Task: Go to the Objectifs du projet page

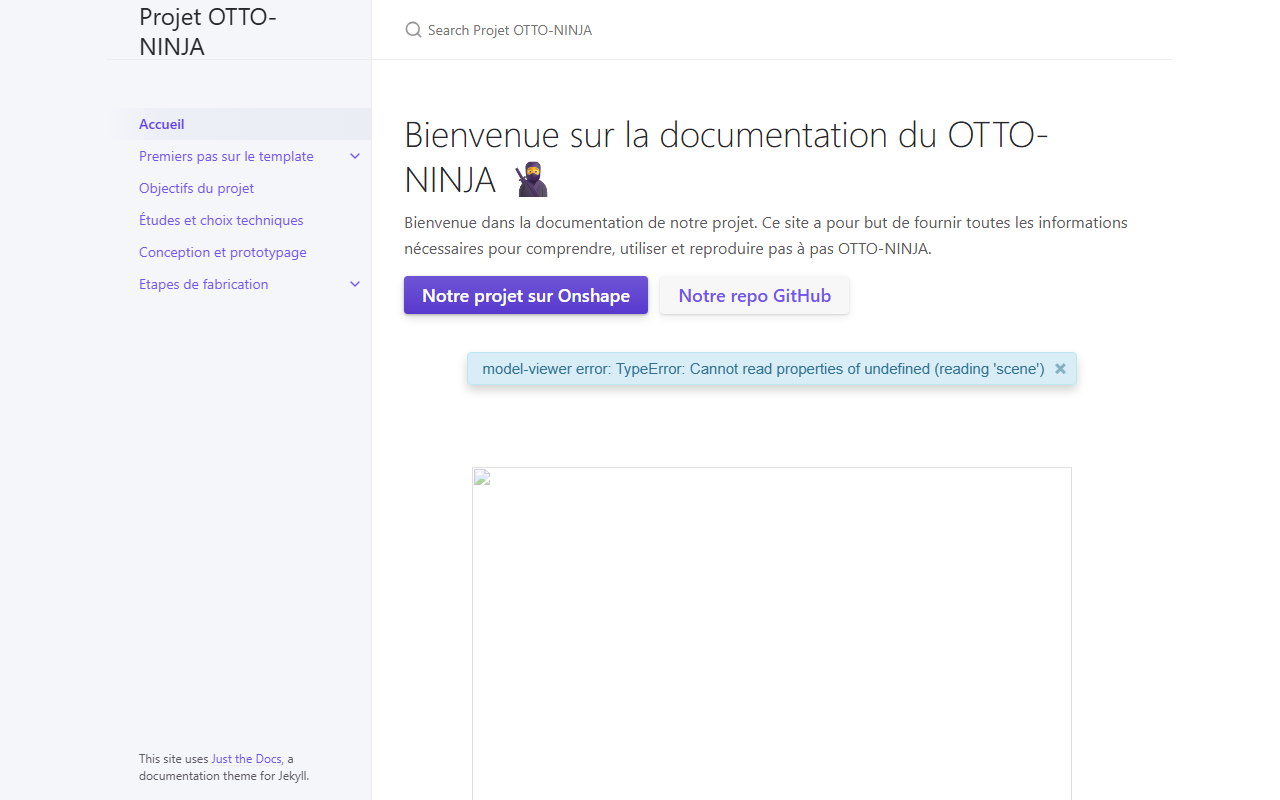Action: pos(197,188)
